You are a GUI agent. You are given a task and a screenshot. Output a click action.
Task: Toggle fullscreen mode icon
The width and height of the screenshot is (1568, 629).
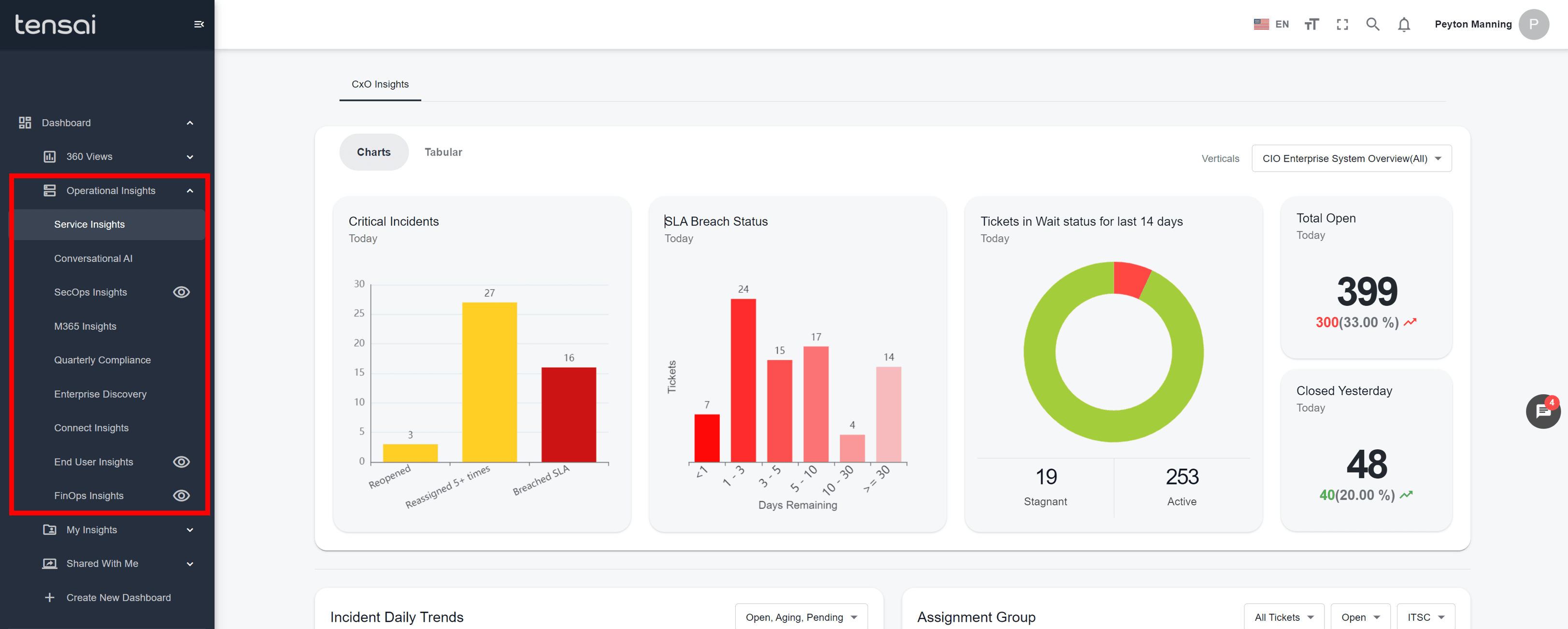coord(1342,24)
